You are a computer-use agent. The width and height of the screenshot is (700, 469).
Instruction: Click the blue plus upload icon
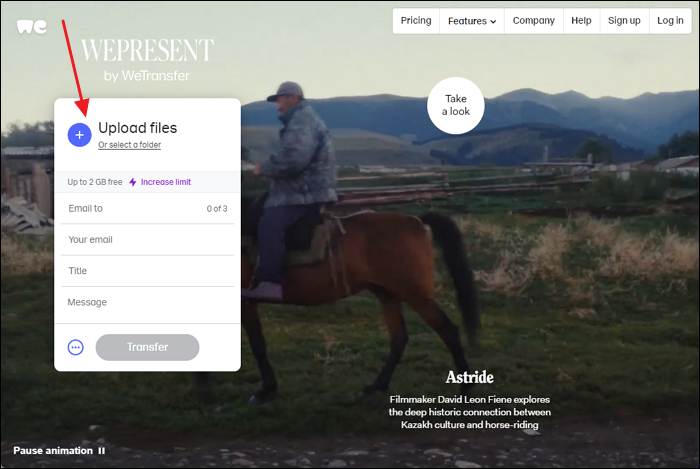[x=79, y=135]
